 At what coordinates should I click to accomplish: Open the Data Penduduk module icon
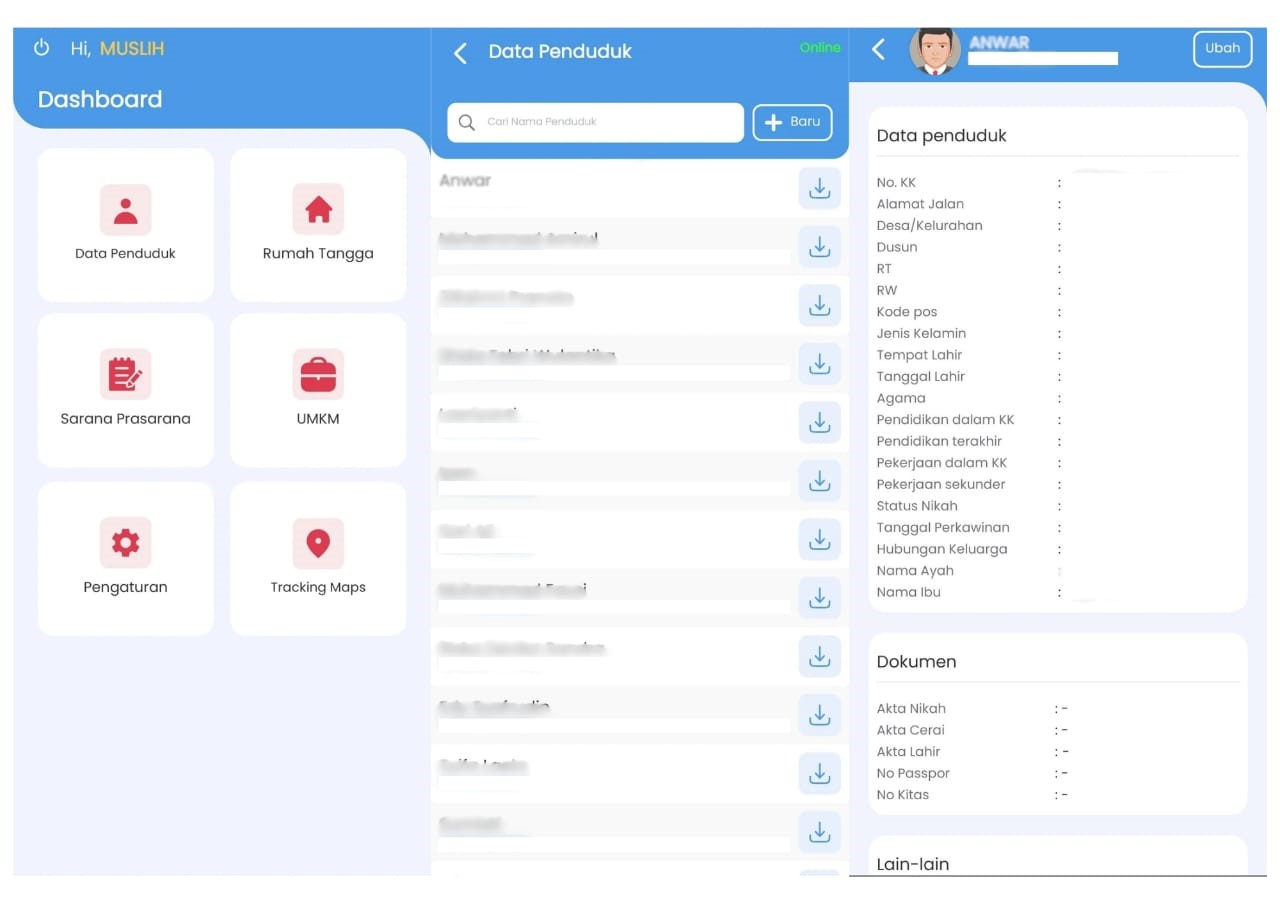125,209
